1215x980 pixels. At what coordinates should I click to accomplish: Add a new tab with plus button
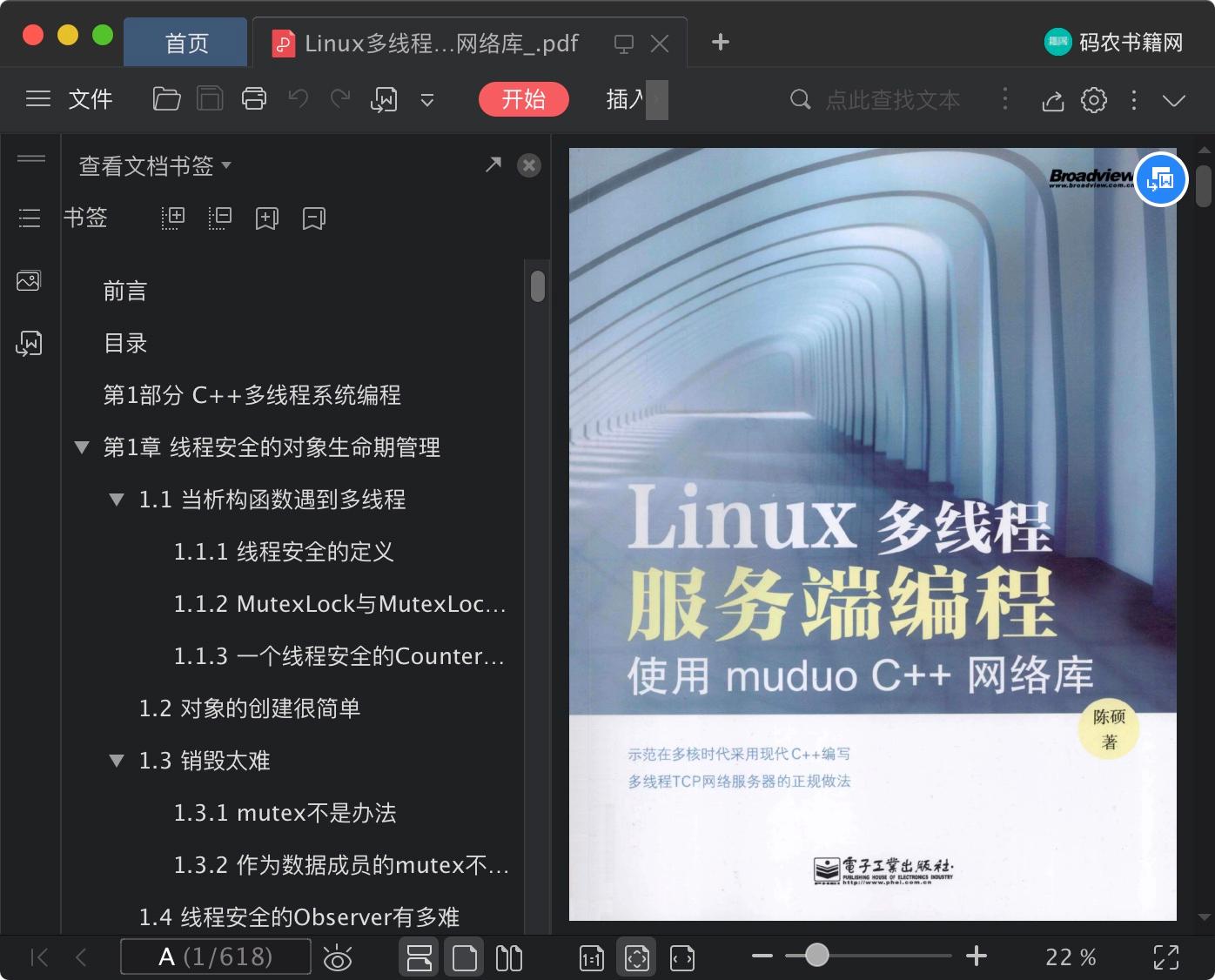(720, 42)
